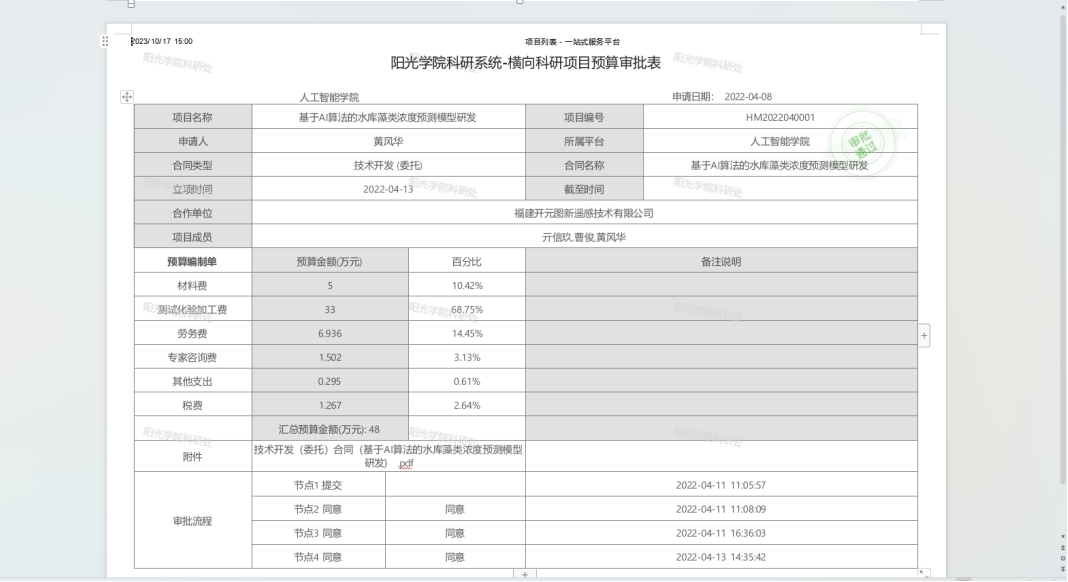Click the 专家咨询费 row label
This screenshot has height=582, width=1068.
click(193, 357)
